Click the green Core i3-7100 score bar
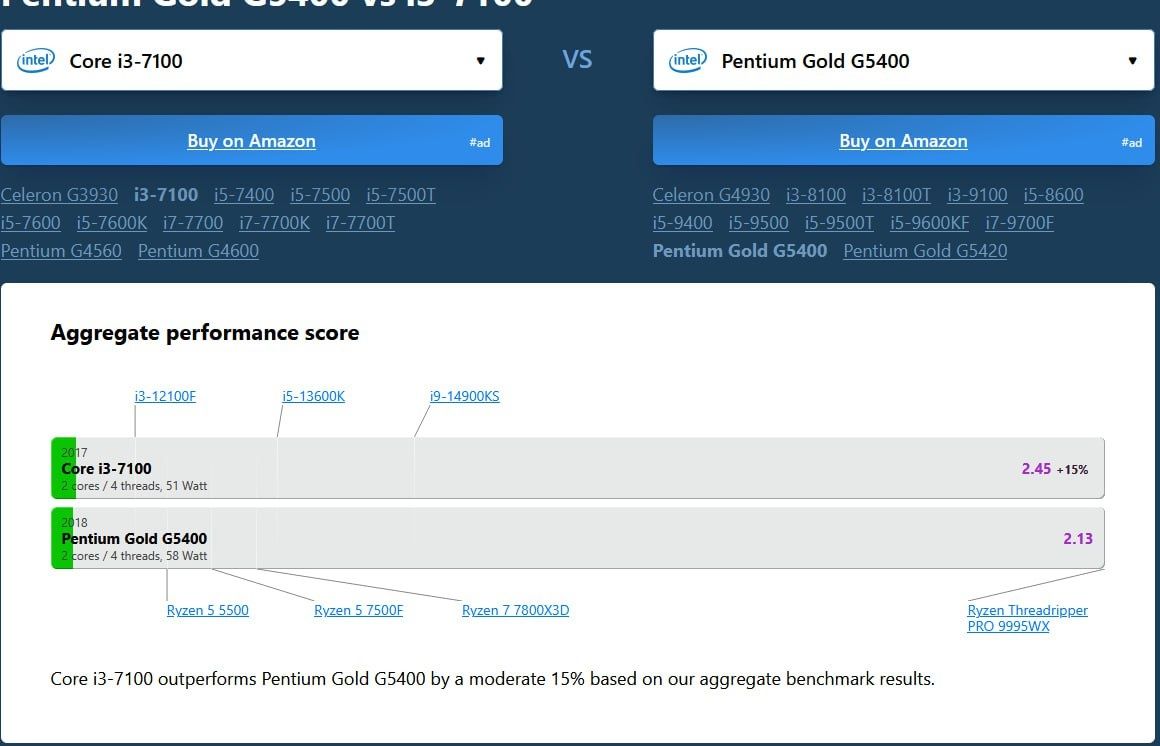The height and width of the screenshot is (746, 1160). coord(63,468)
